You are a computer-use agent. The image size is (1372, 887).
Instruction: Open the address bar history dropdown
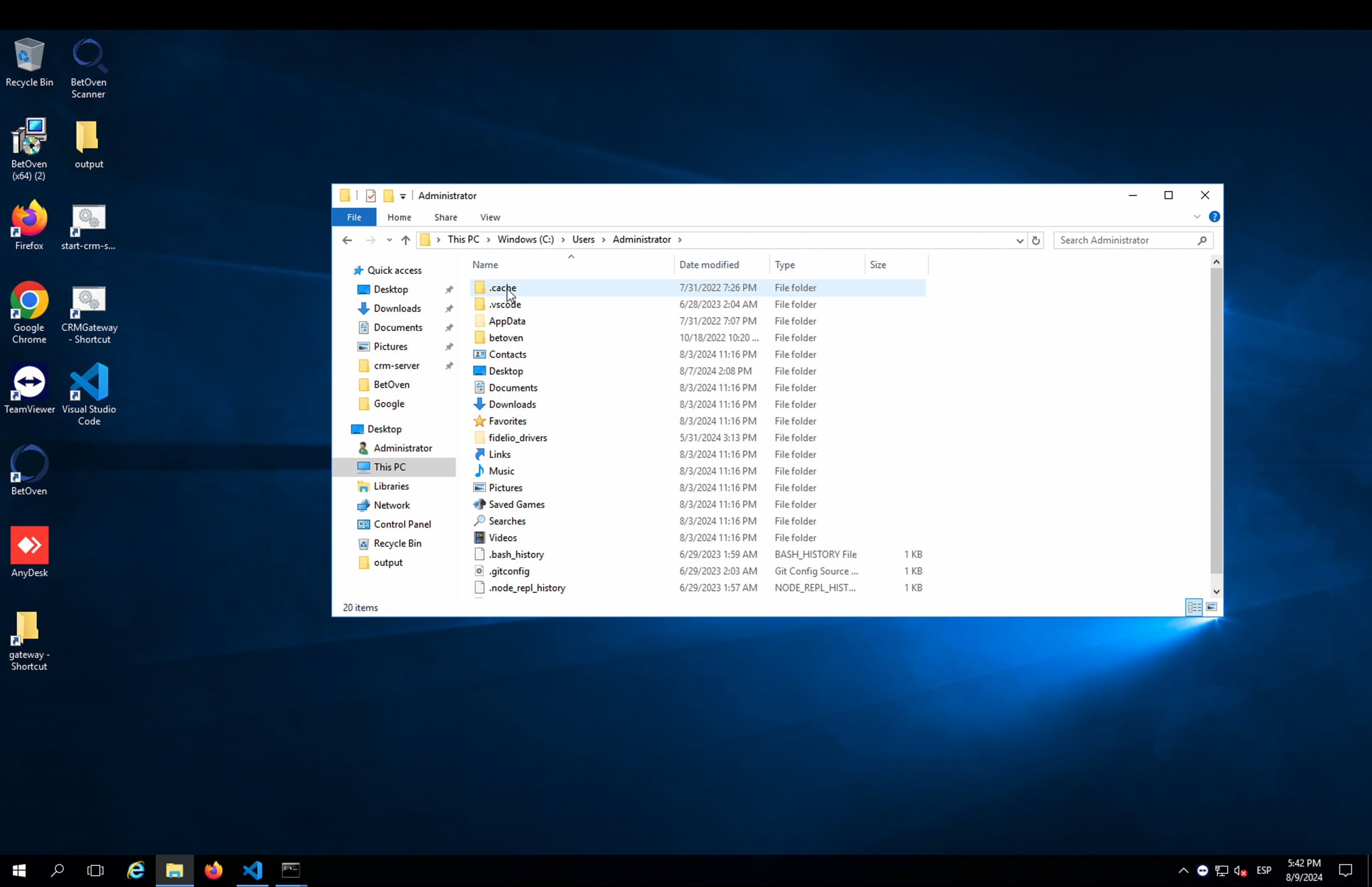(1020, 241)
